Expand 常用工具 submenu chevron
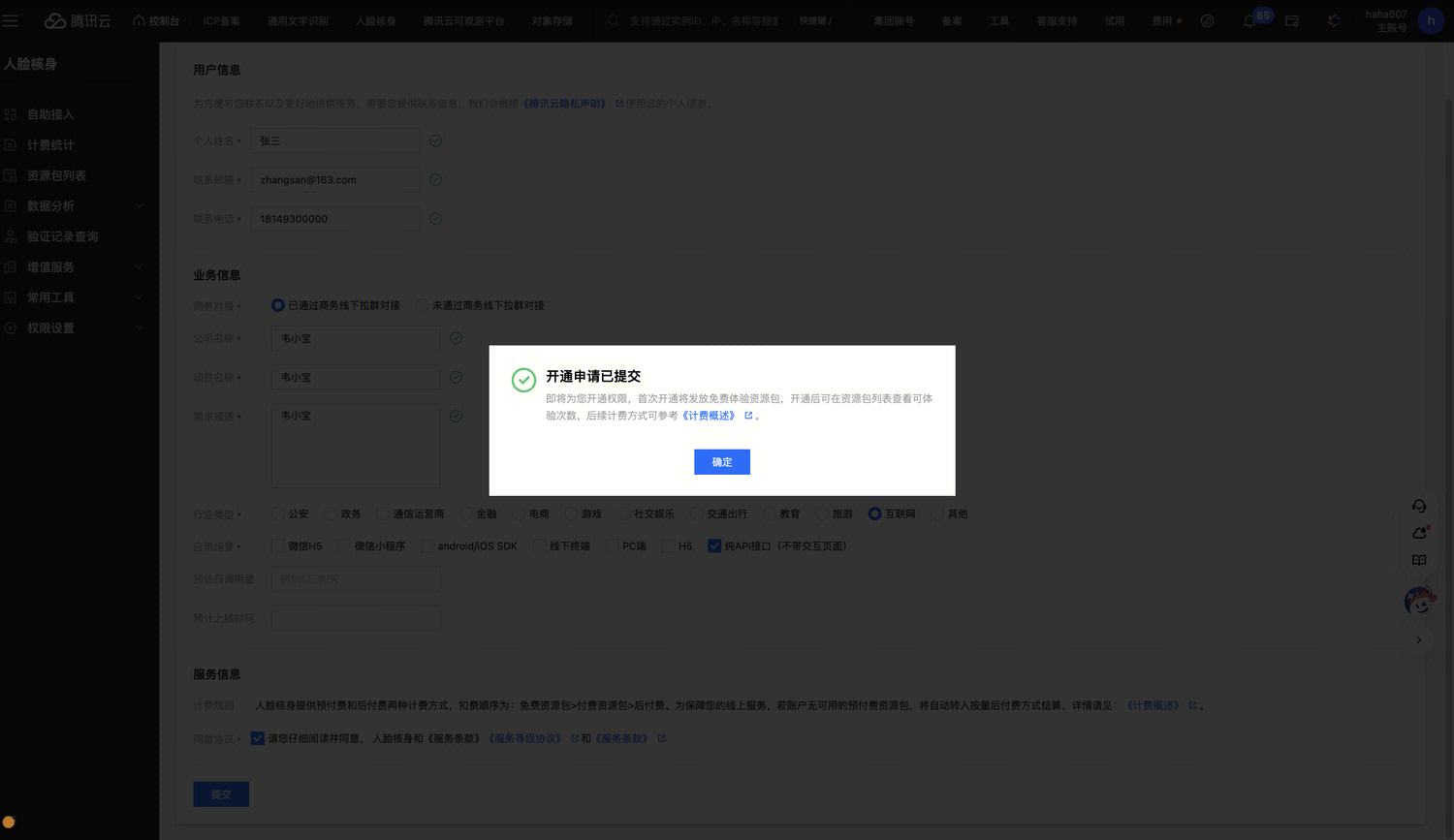This screenshot has height=840, width=1454. click(x=139, y=297)
